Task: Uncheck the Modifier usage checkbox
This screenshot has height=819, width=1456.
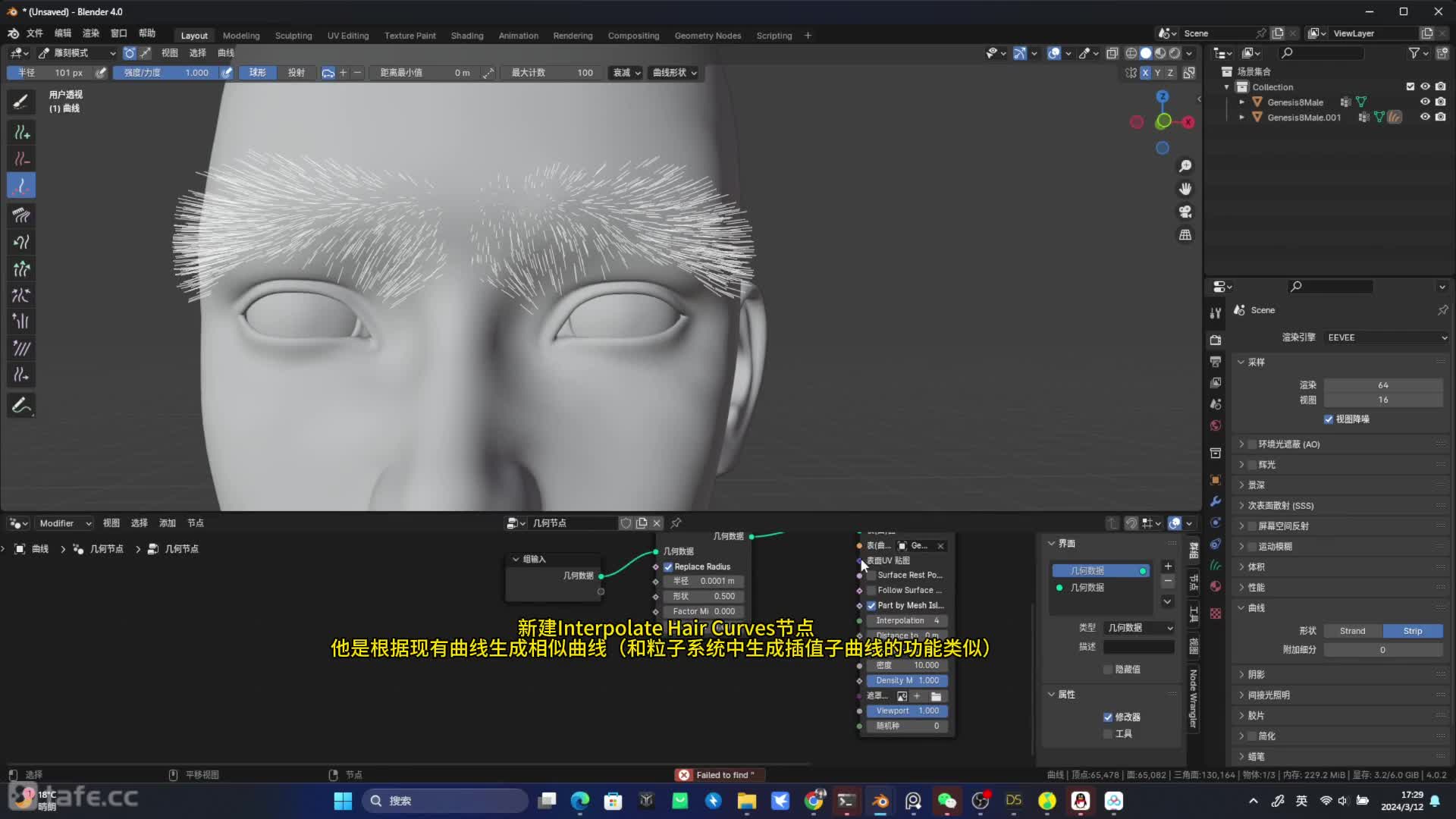Action: 1108,717
